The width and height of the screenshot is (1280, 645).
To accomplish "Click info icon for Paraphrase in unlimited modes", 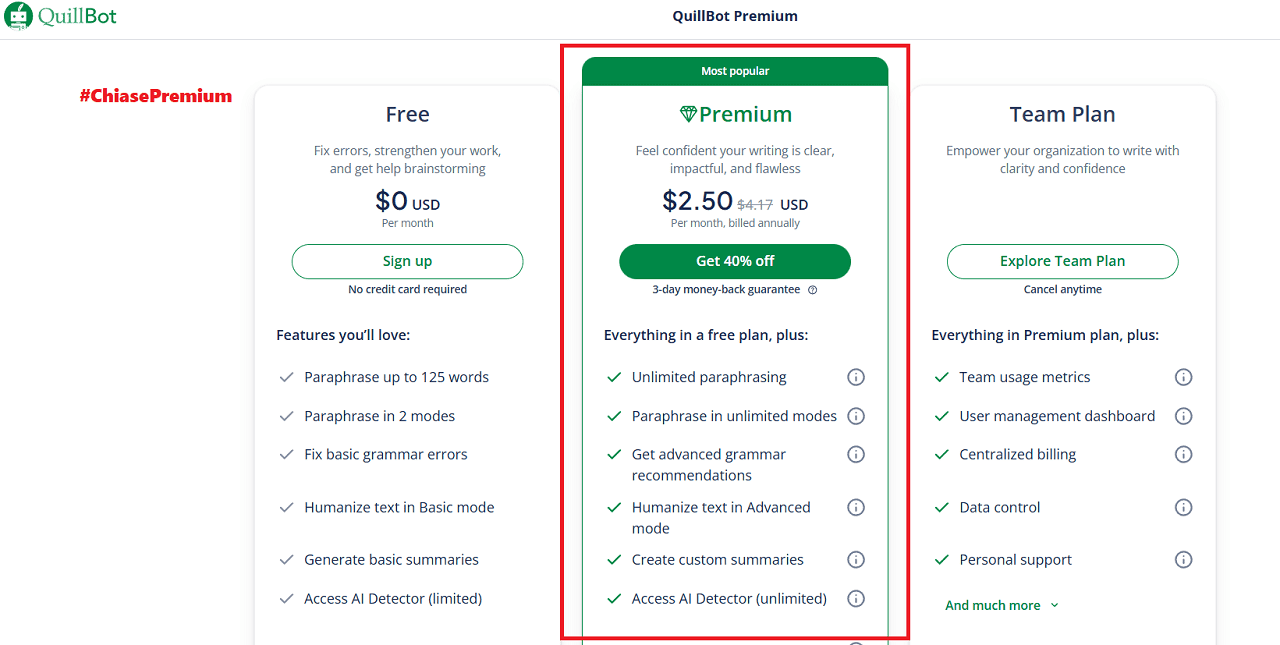I will click(x=856, y=416).
